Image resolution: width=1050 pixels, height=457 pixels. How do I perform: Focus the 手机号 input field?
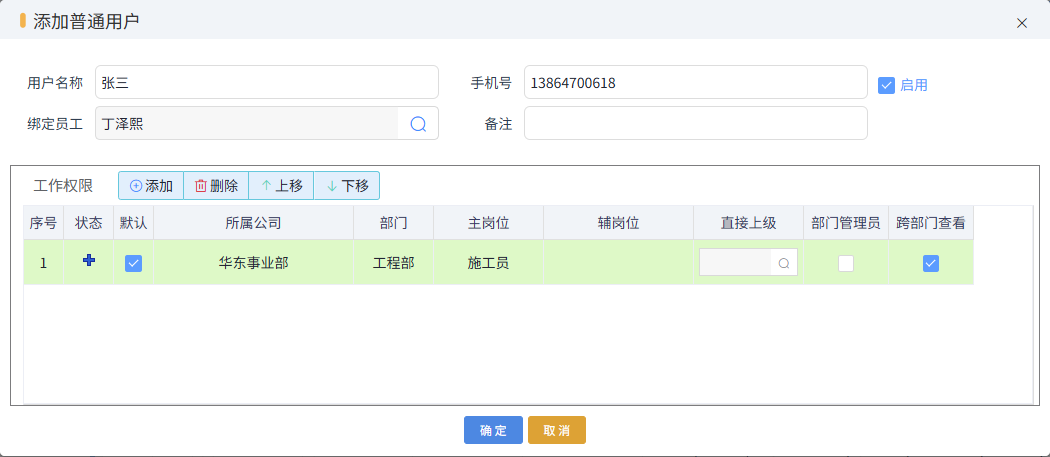coord(695,82)
